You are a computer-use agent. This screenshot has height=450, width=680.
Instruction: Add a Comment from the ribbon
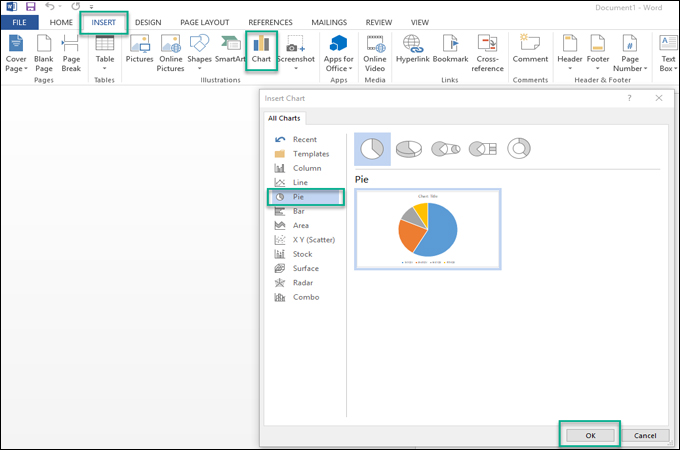coord(530,49)
